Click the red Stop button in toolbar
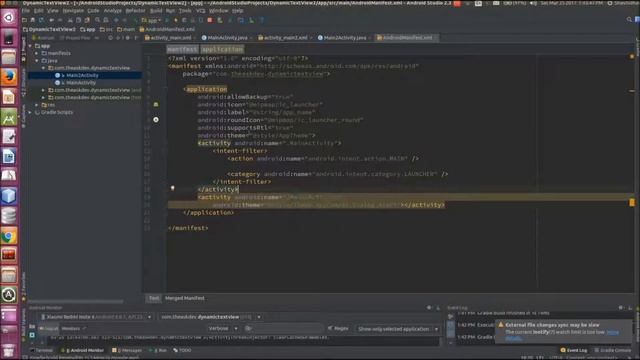This screenshot has height=360, width=640. (210, 20)
